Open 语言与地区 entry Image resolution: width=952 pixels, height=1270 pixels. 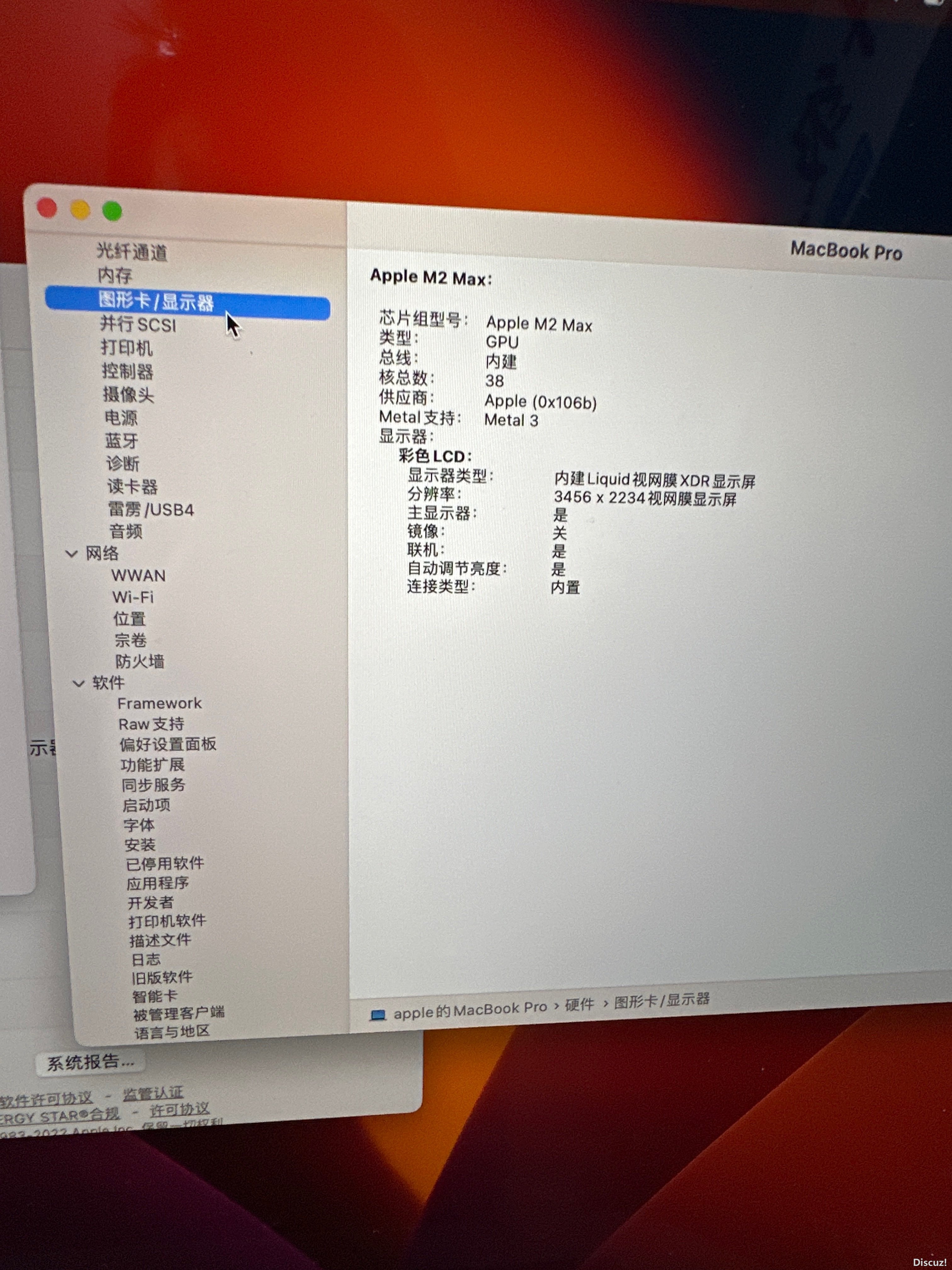click(172, 1032)
